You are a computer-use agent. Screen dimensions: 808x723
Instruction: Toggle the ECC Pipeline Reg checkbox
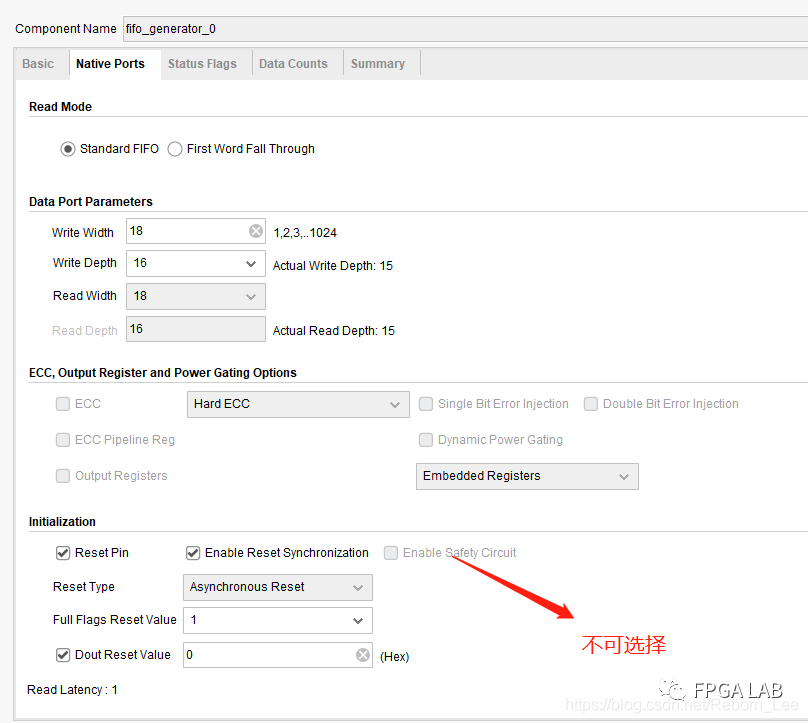63,440
